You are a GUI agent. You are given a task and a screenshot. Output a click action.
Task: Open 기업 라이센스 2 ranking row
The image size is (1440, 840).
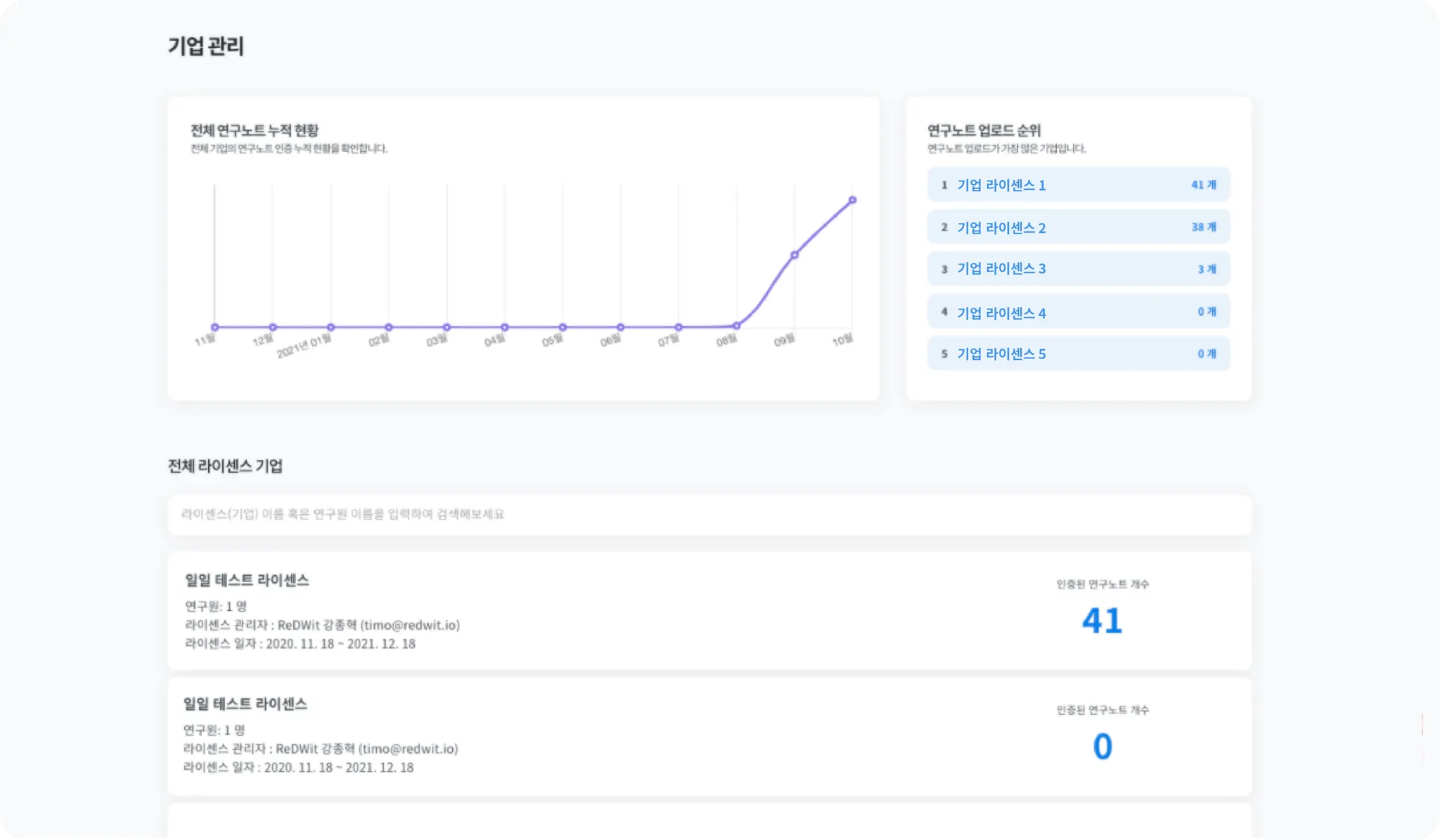point(1078,227)
